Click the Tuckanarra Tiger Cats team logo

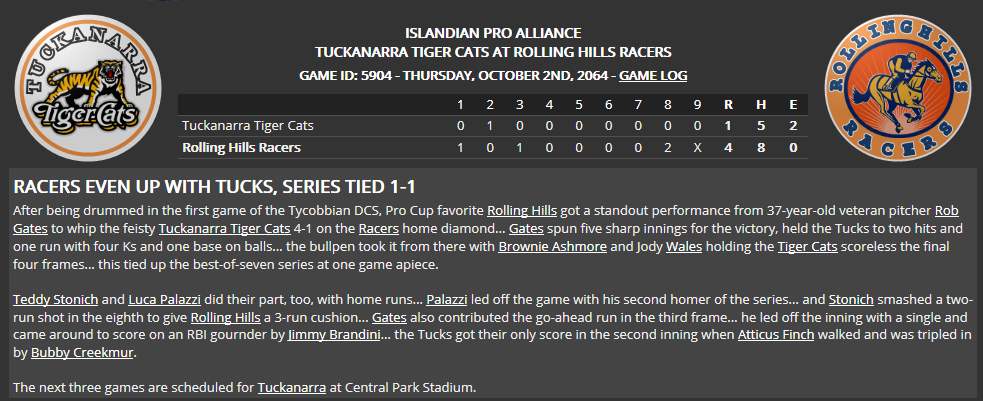point(88,88)
